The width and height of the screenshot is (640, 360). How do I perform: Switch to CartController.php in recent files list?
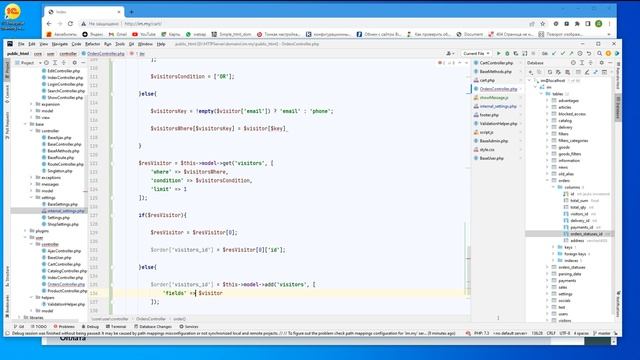pos(496,63)
